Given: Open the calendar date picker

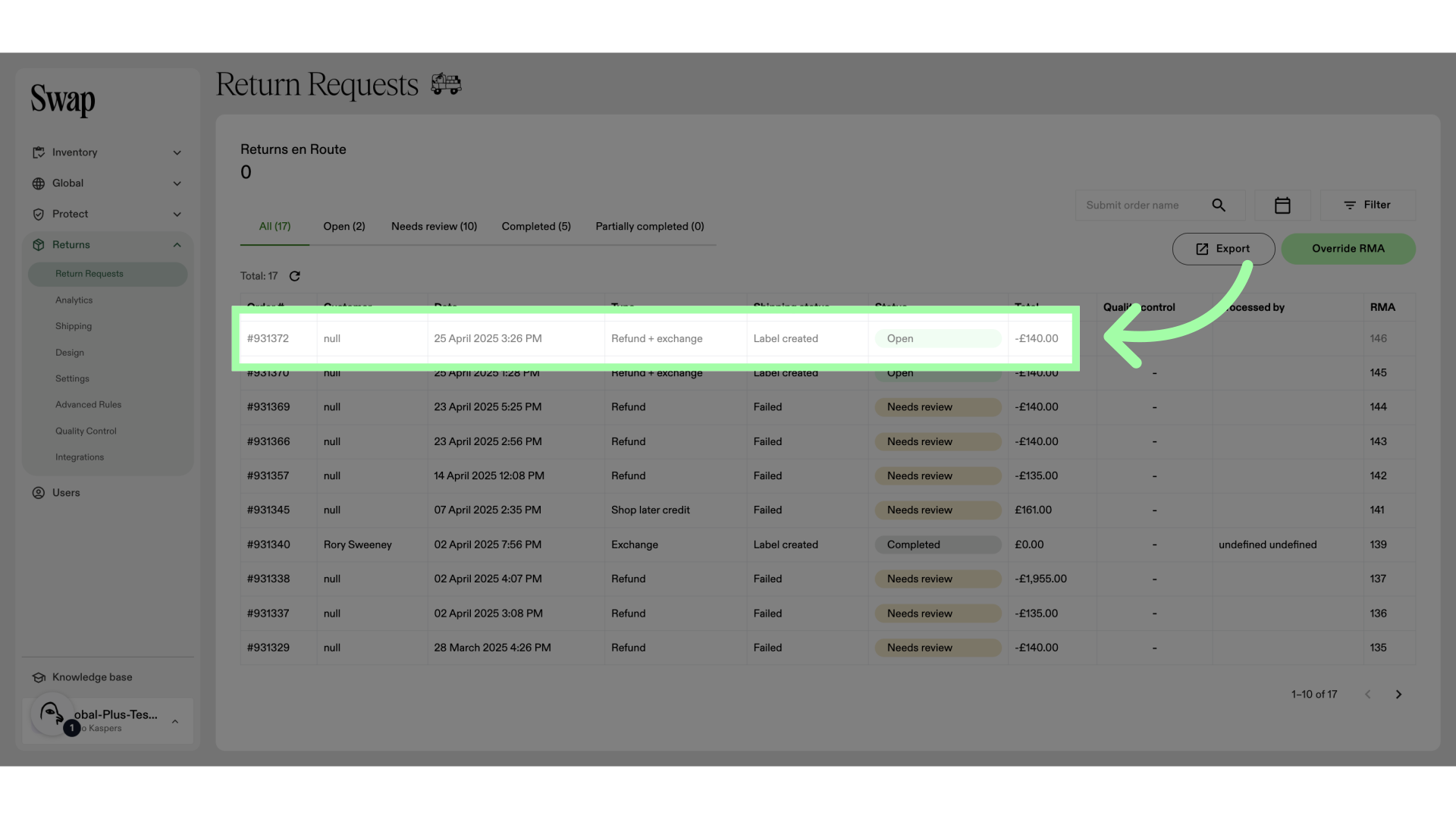Looking at the screenshot, I should [x=1282, y=205].
